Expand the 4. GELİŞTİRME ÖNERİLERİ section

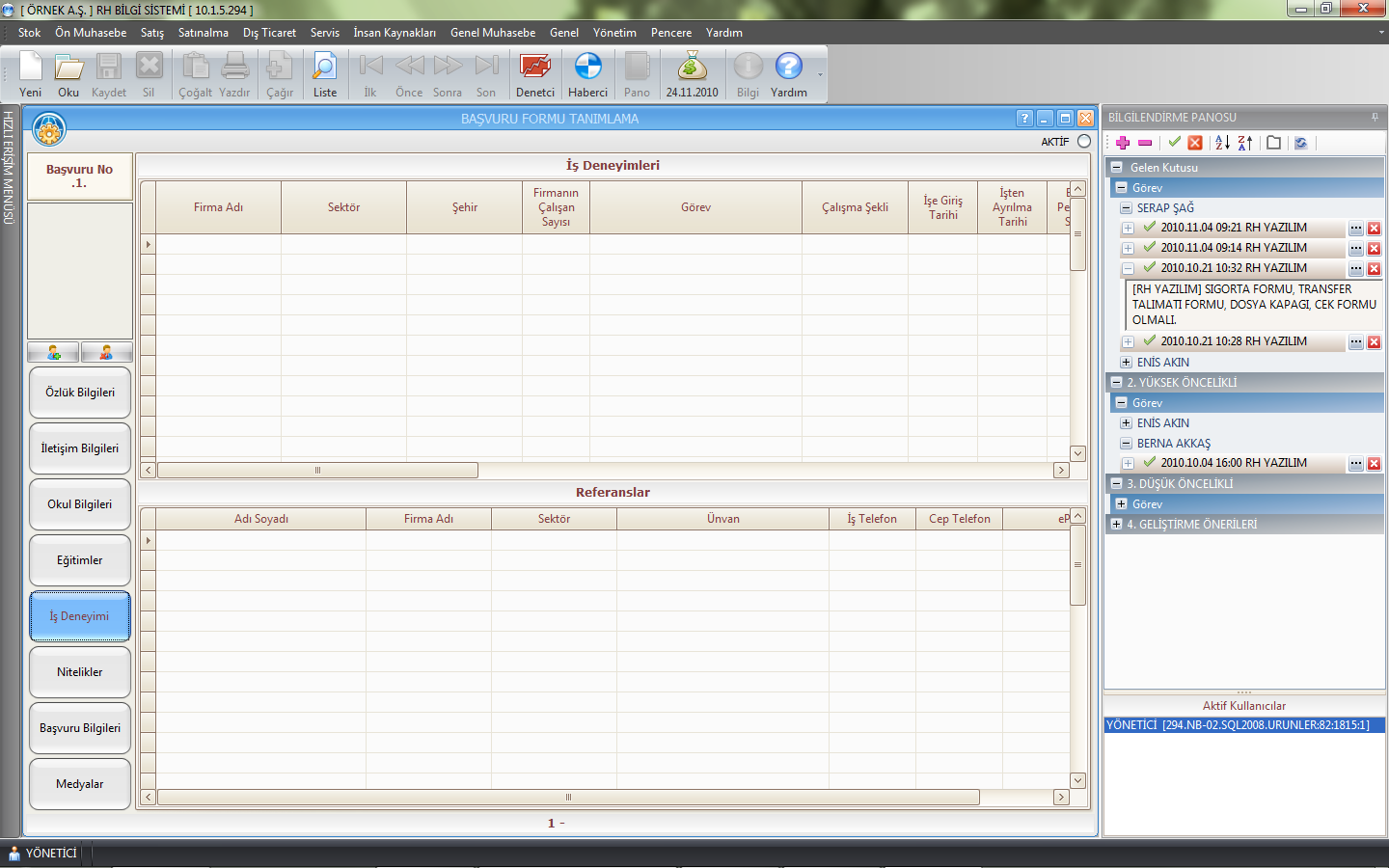1117,525
